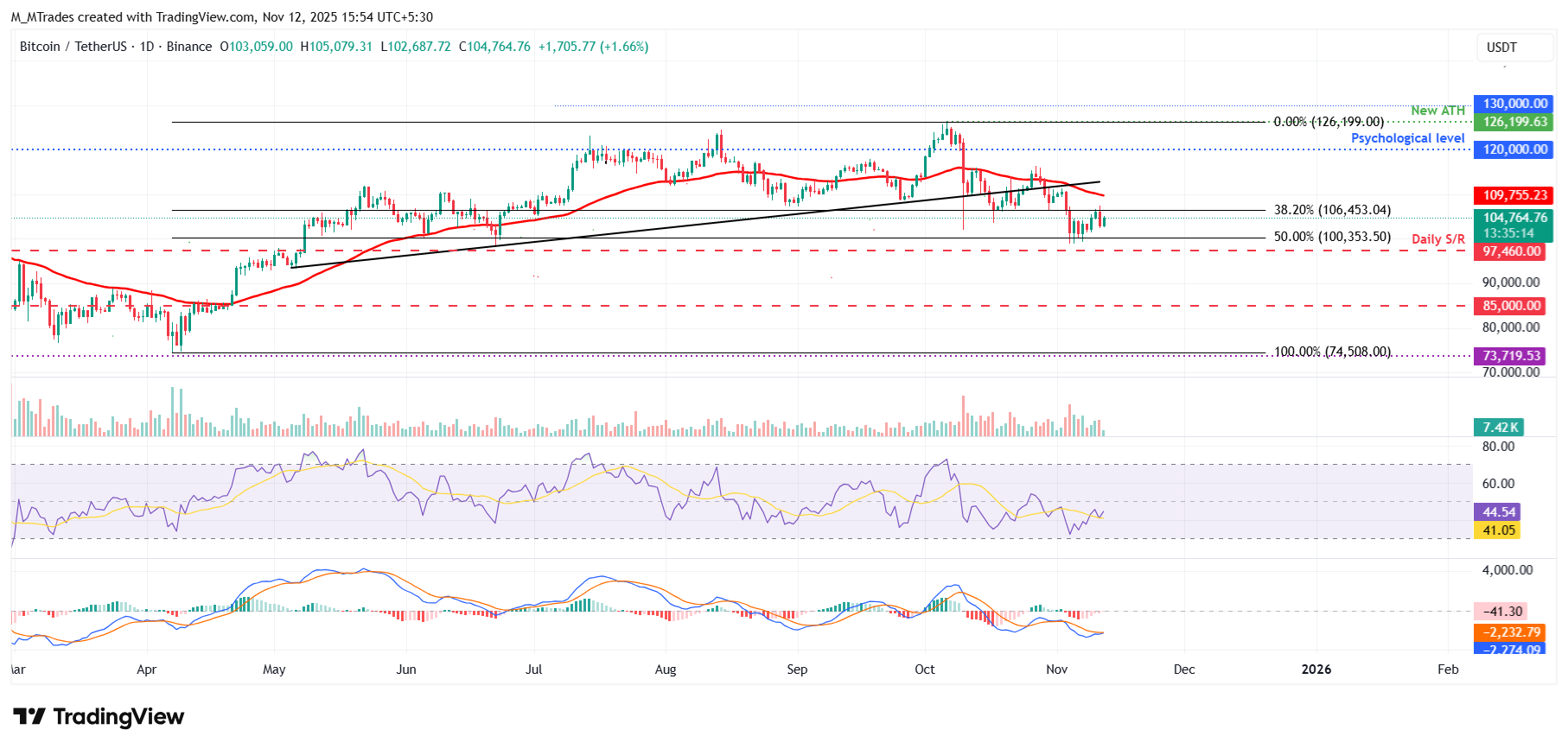Select the "Psychological level" text annotation
Image resolution: width=1568 pixels, height=749 pixels.
[x=1407, y=138]
